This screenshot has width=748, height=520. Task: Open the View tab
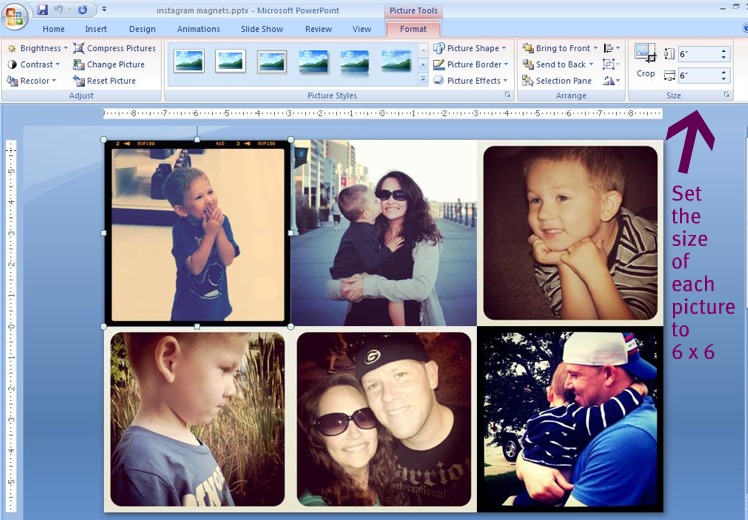click(362, 29)
